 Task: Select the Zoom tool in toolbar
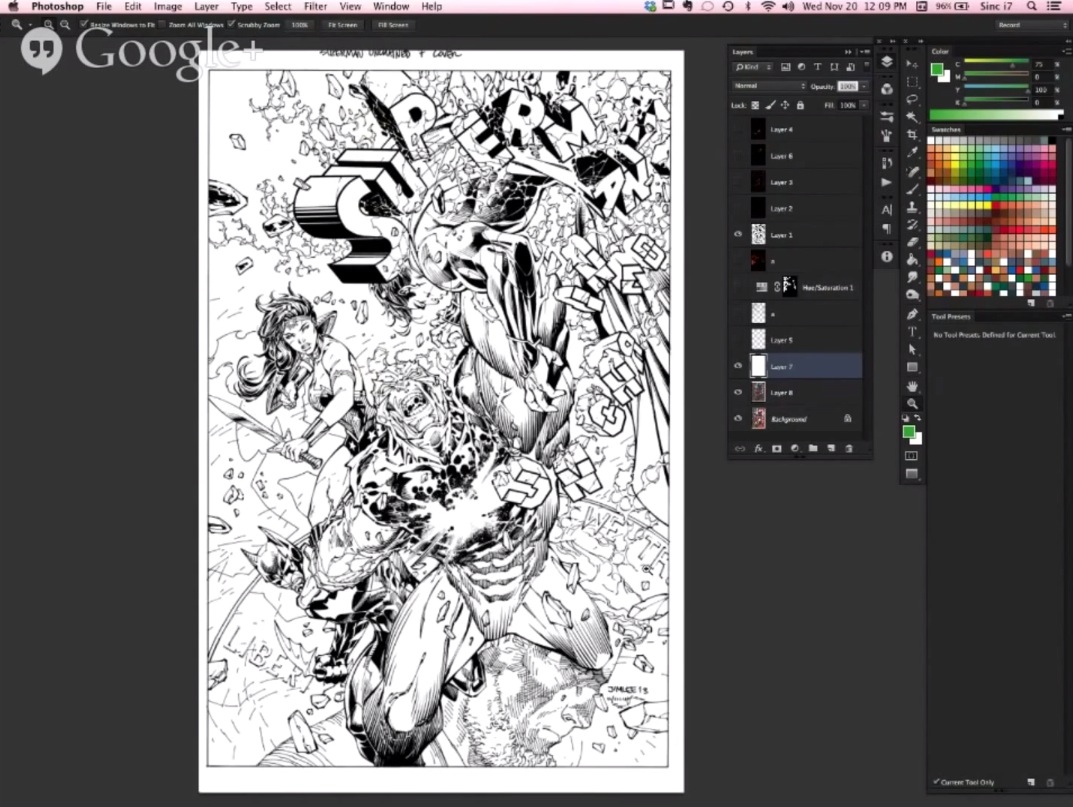(912, 404)
